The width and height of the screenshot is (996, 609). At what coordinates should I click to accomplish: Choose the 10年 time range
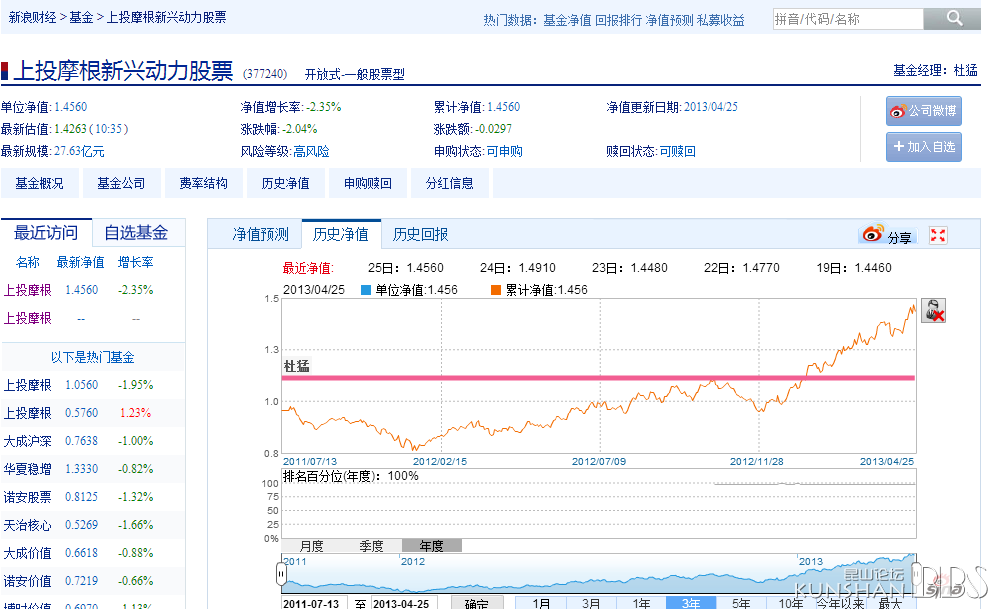[791, 603]
